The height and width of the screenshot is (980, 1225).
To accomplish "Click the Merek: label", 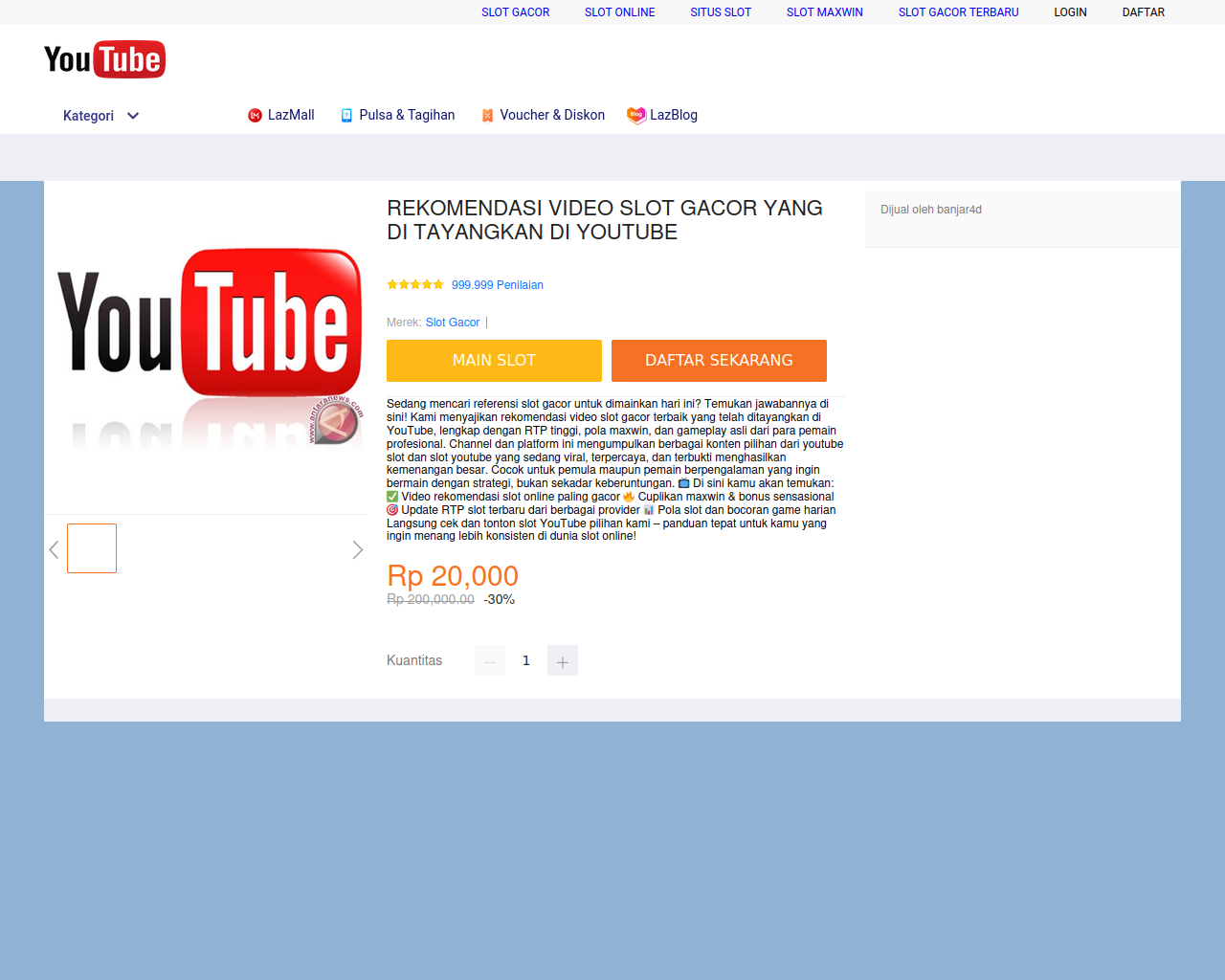I will [404, 323].
